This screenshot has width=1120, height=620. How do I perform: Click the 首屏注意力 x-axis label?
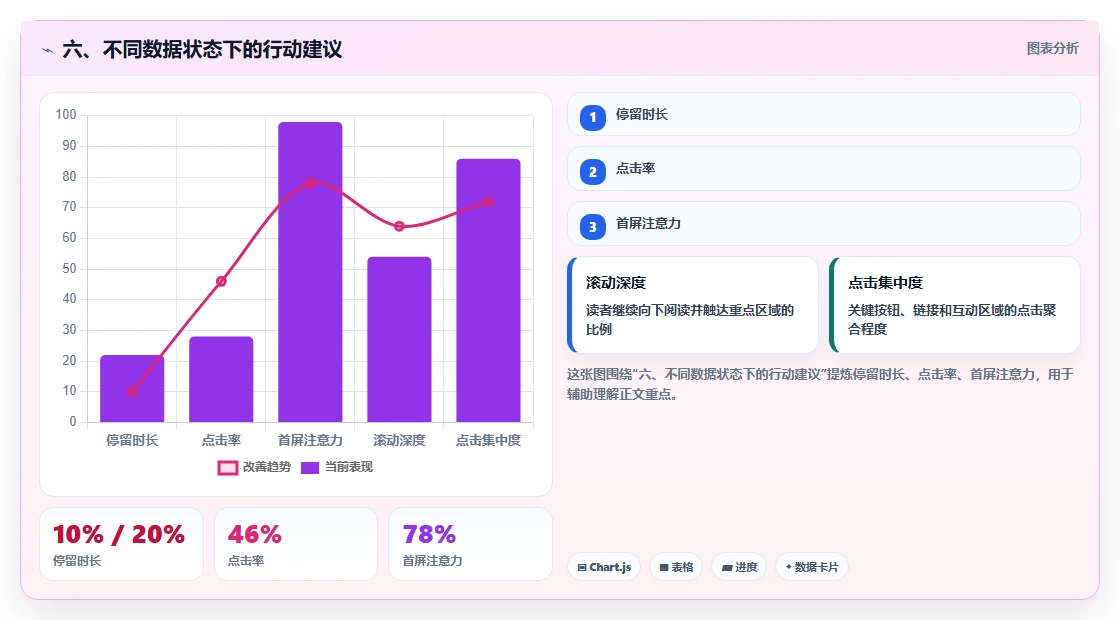point(310,441)
